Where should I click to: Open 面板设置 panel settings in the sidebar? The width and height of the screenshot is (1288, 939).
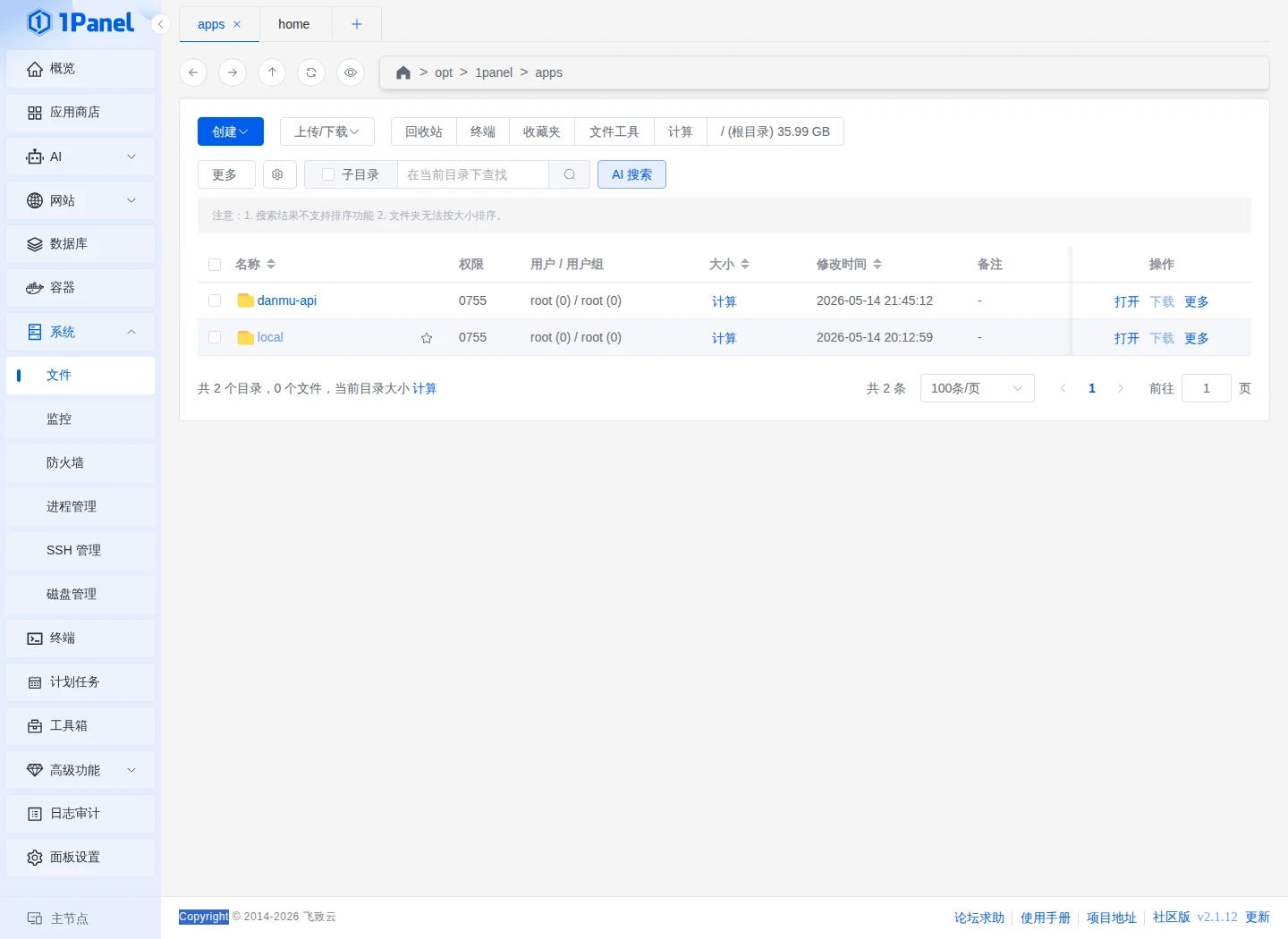pos(80,858)
